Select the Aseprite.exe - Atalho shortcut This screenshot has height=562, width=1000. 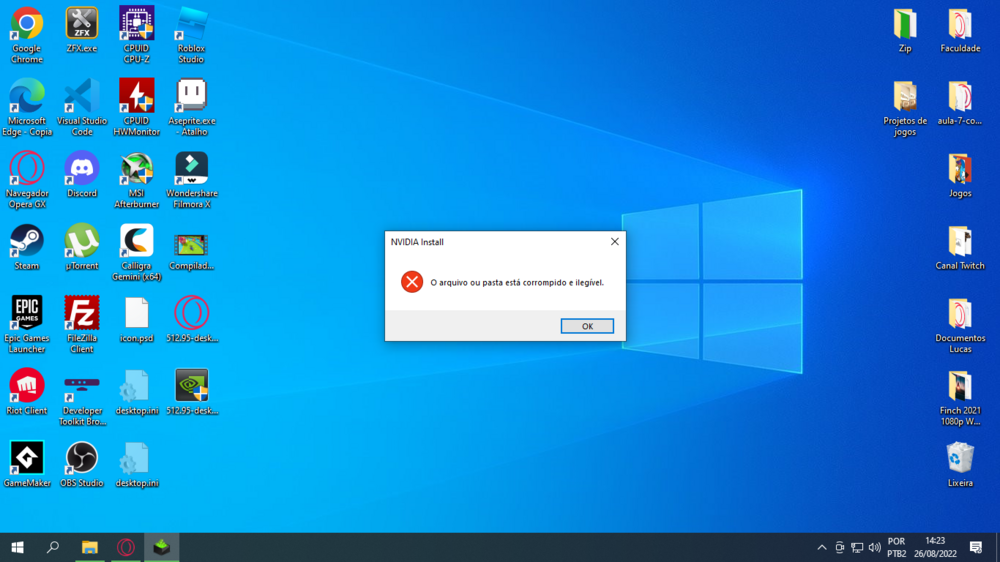191,107
